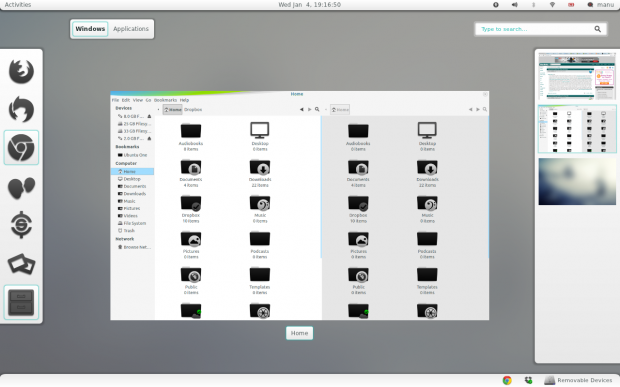The image size is (620, 387).
Task: Switch to the empty third workspace thumbnail
Action: click(577, 181)
